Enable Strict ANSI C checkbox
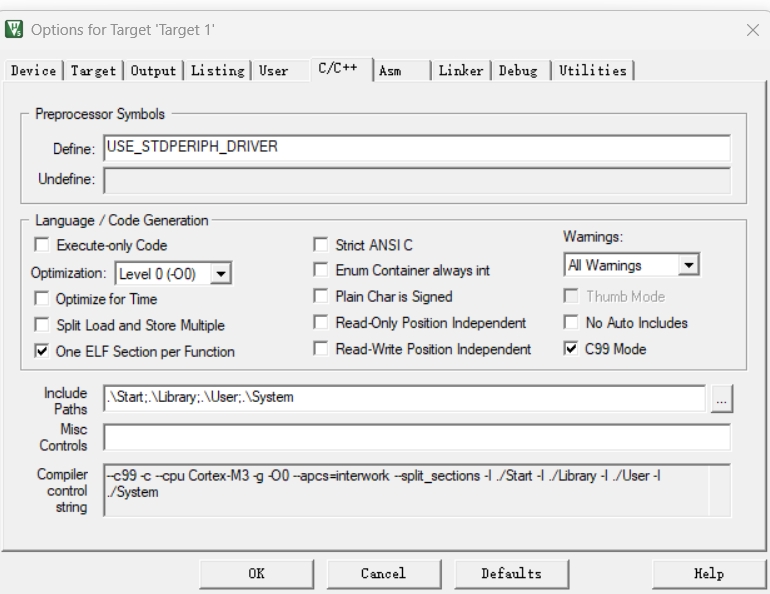 [x=321, y=244]
